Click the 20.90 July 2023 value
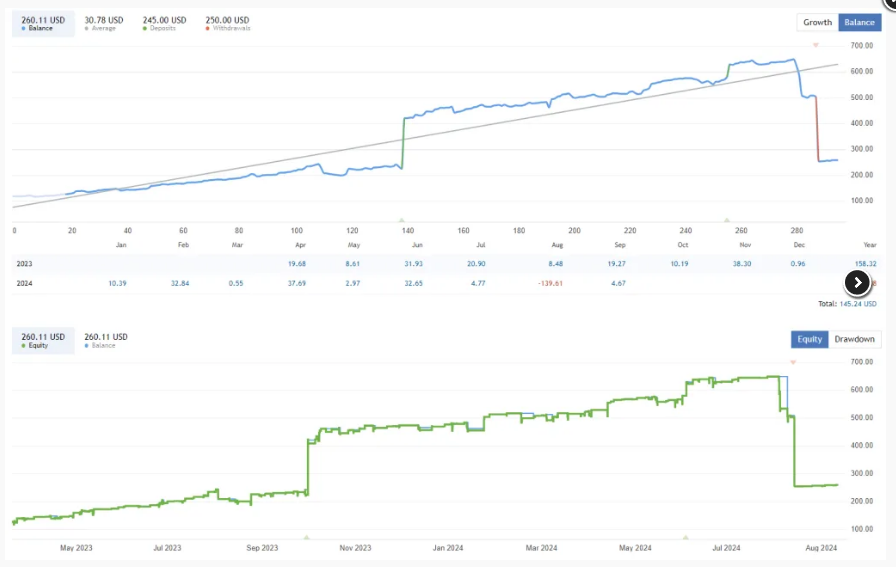 (x=476, y=264)
